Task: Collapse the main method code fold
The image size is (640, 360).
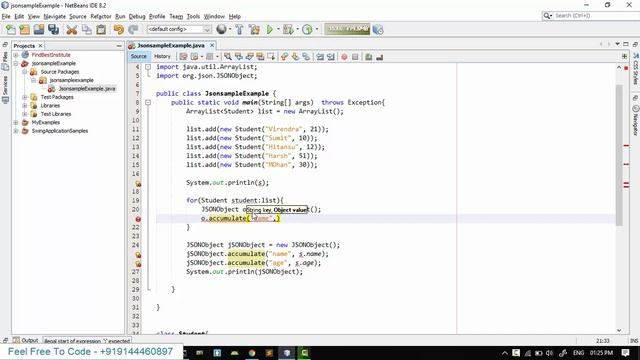Action: 148,102
